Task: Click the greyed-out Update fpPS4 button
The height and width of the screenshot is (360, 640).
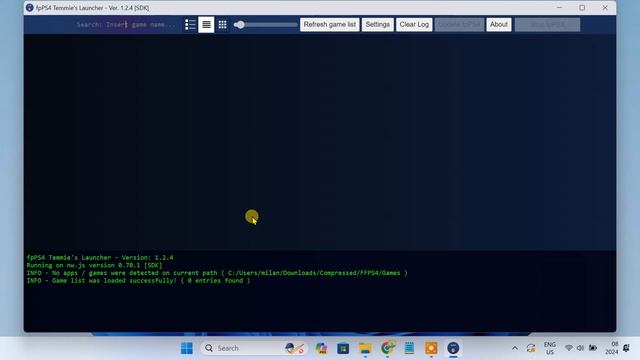Action: pyautogui.click(x=459, y=24)
